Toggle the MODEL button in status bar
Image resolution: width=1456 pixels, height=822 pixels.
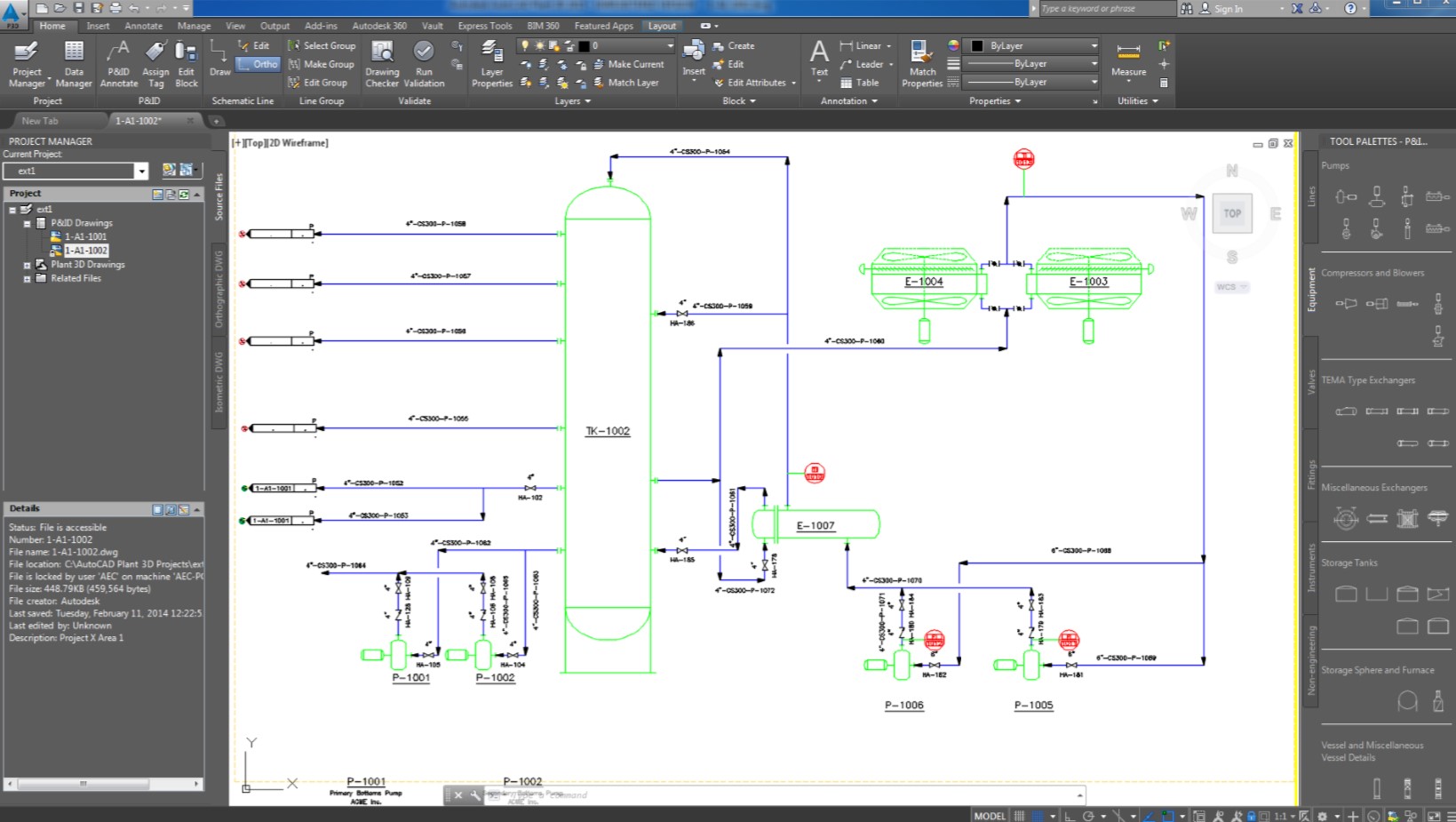pyautogui.click(x=989, y=815)
